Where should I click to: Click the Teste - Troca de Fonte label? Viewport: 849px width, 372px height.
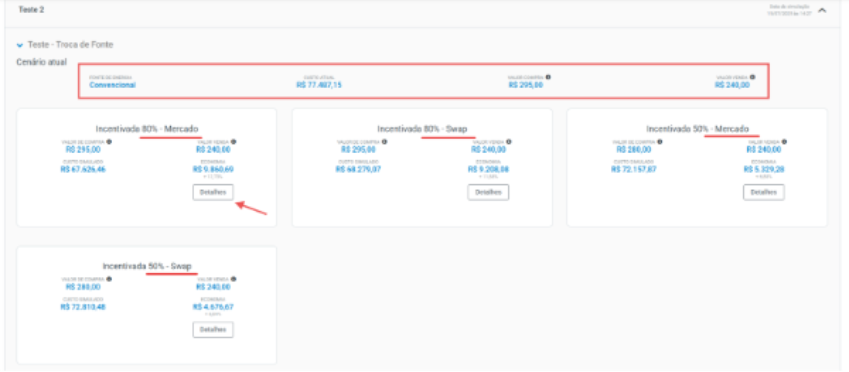[70, 45]
